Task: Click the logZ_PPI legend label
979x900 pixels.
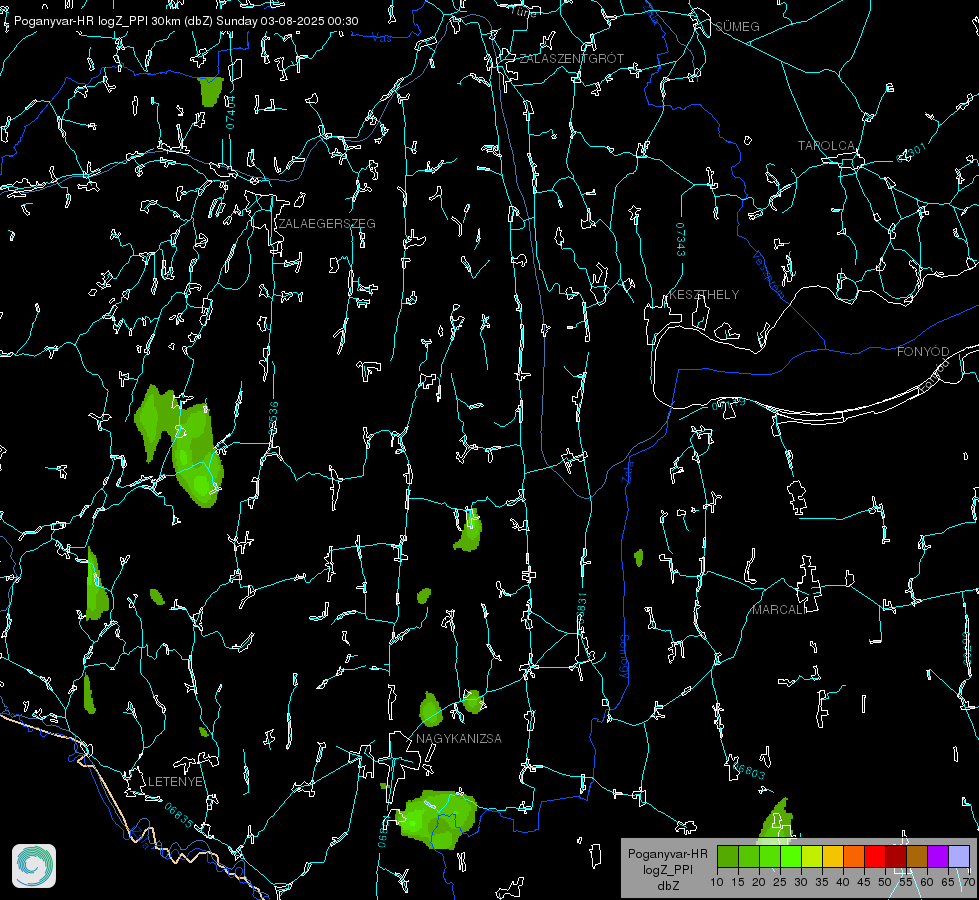Action: 667,869
